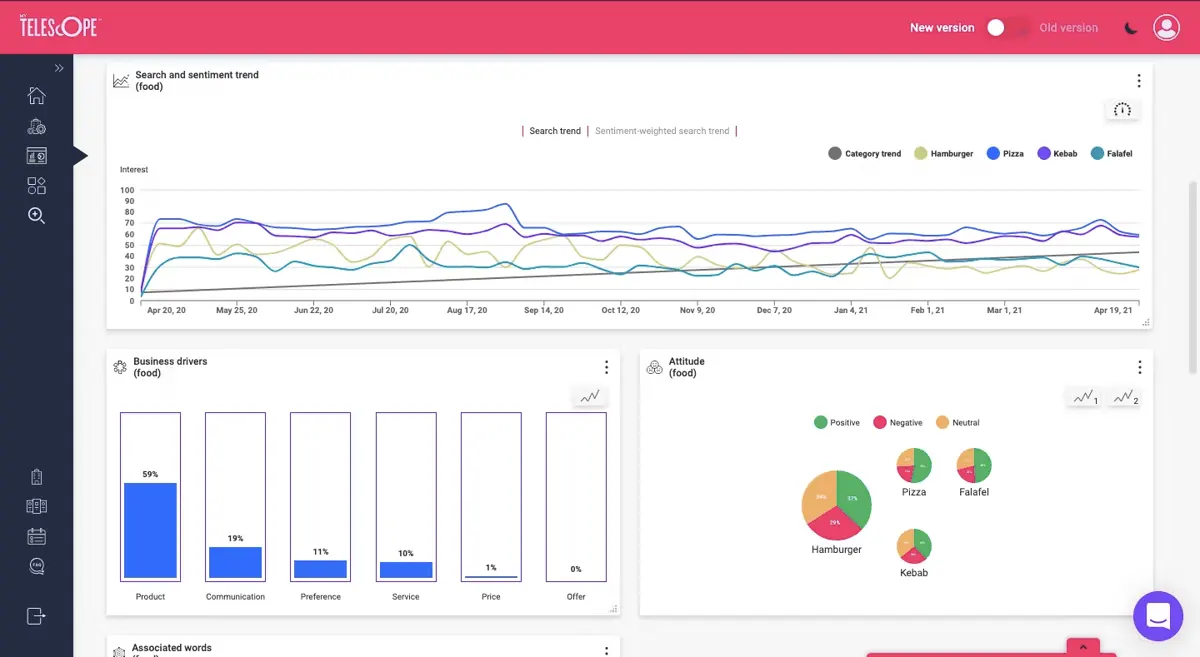Viewport: 1200px width, 657px height.
Task: Click the Hamburger pie chart
Action: click(x=837, y=504)
